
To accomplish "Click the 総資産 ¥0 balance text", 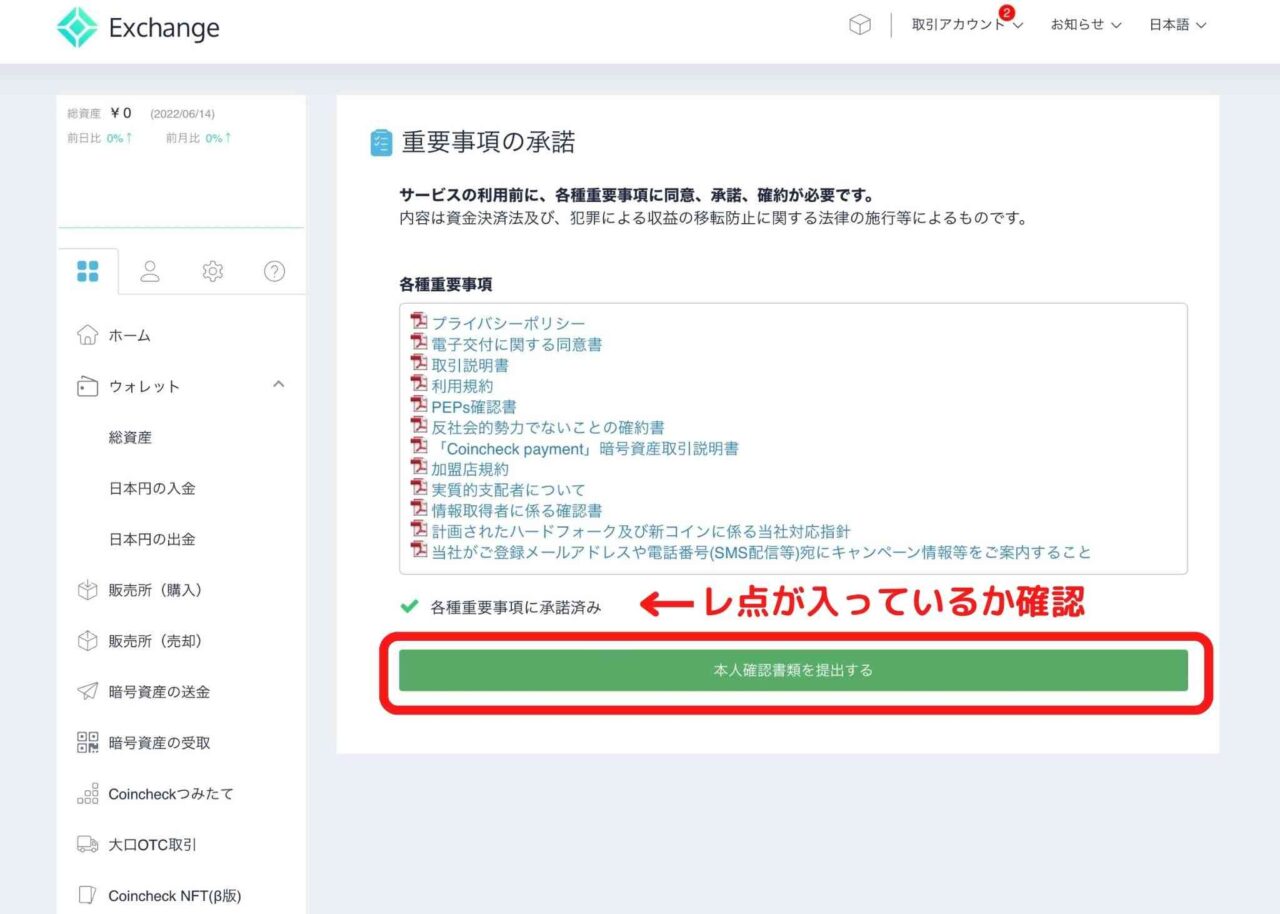I will coord(99,114).
